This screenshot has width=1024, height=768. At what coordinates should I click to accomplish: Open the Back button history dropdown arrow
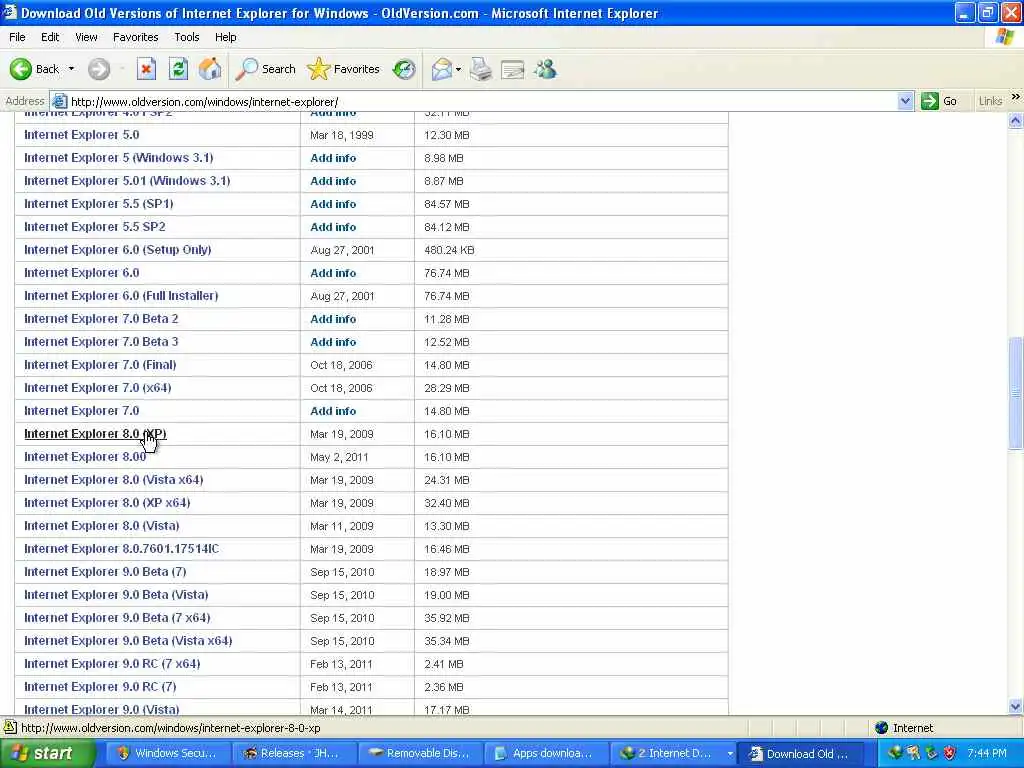71,69
